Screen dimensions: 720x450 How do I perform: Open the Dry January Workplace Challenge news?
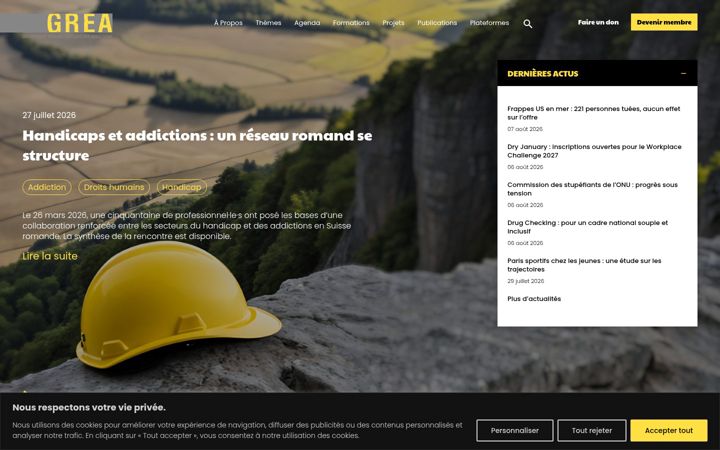(594, 151)
